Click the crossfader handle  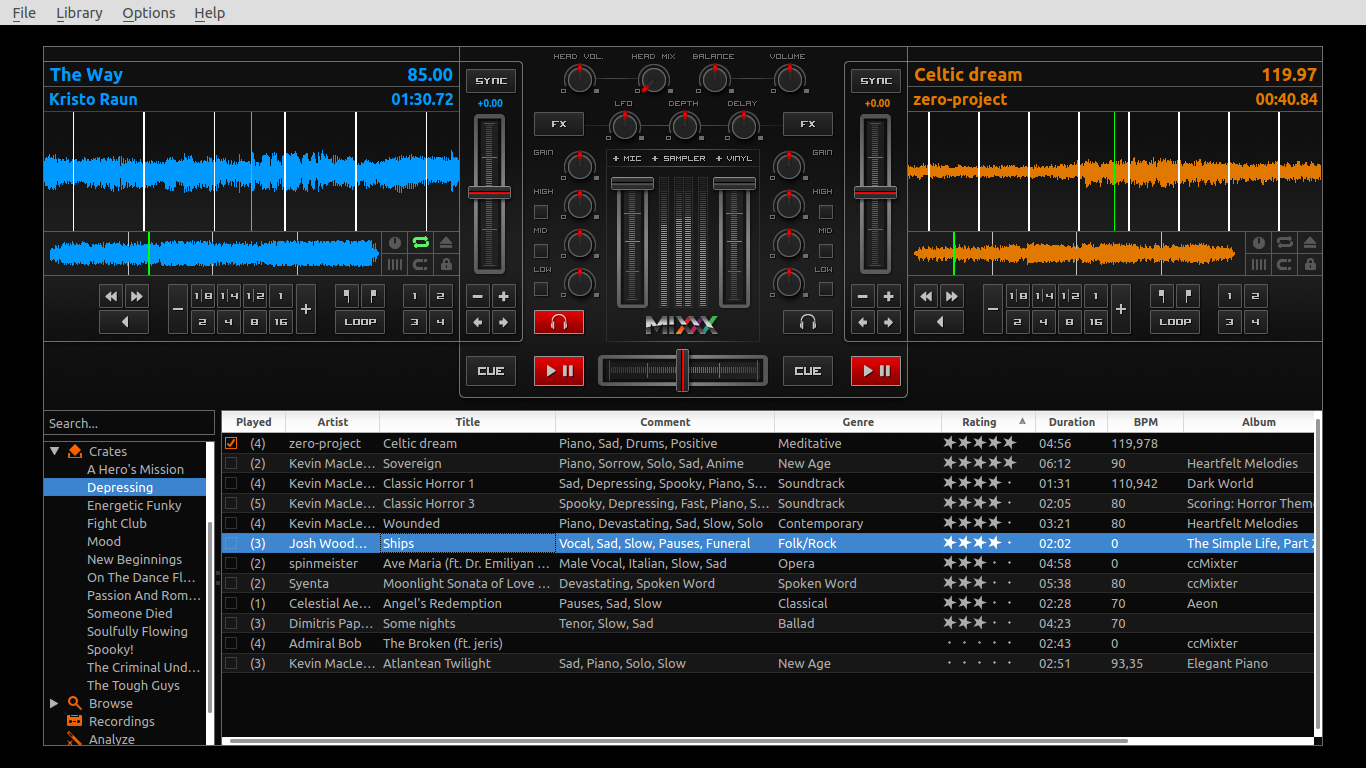pos(682,370)
